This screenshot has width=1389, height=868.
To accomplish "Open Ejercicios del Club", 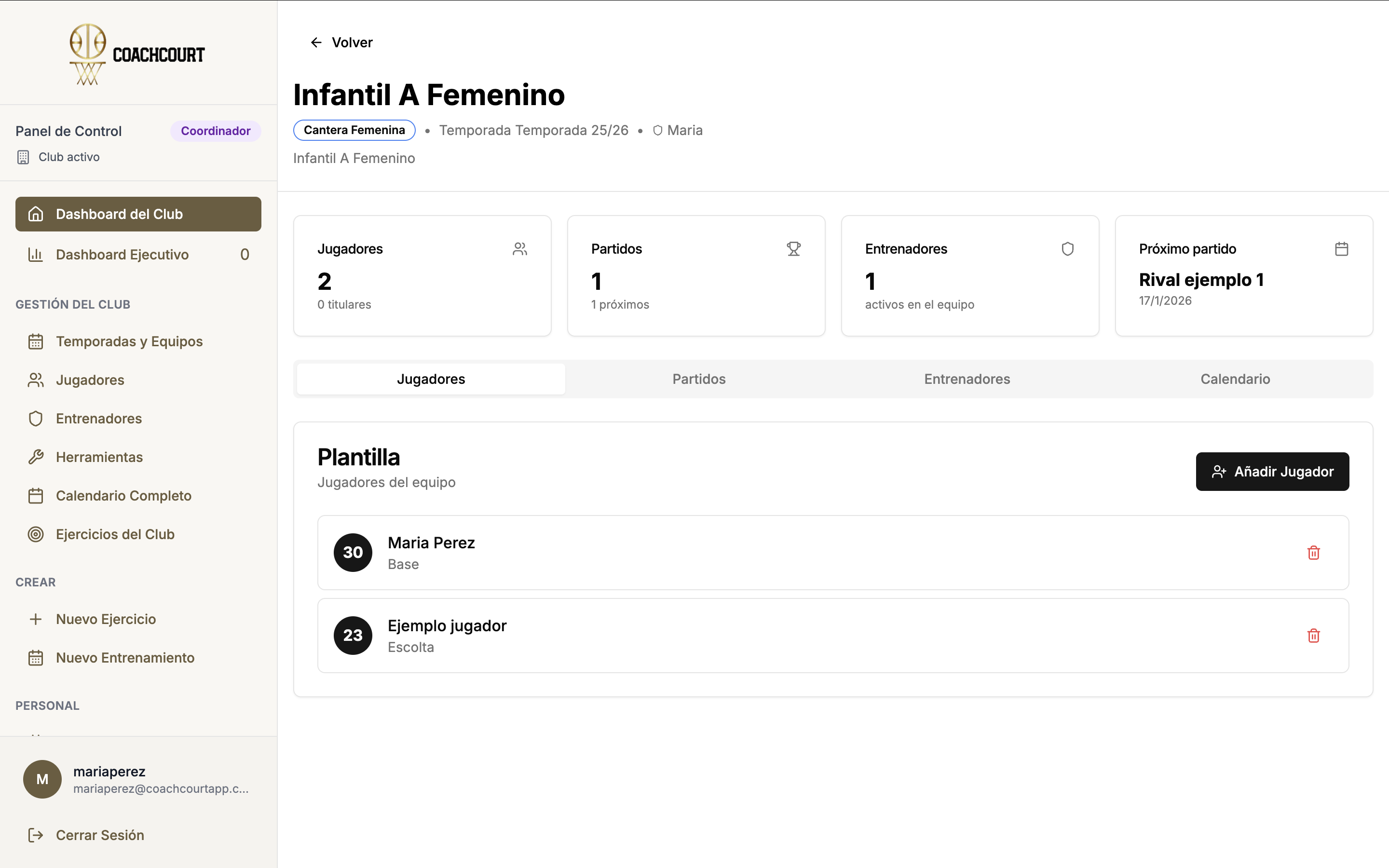I will pos(115,534).
